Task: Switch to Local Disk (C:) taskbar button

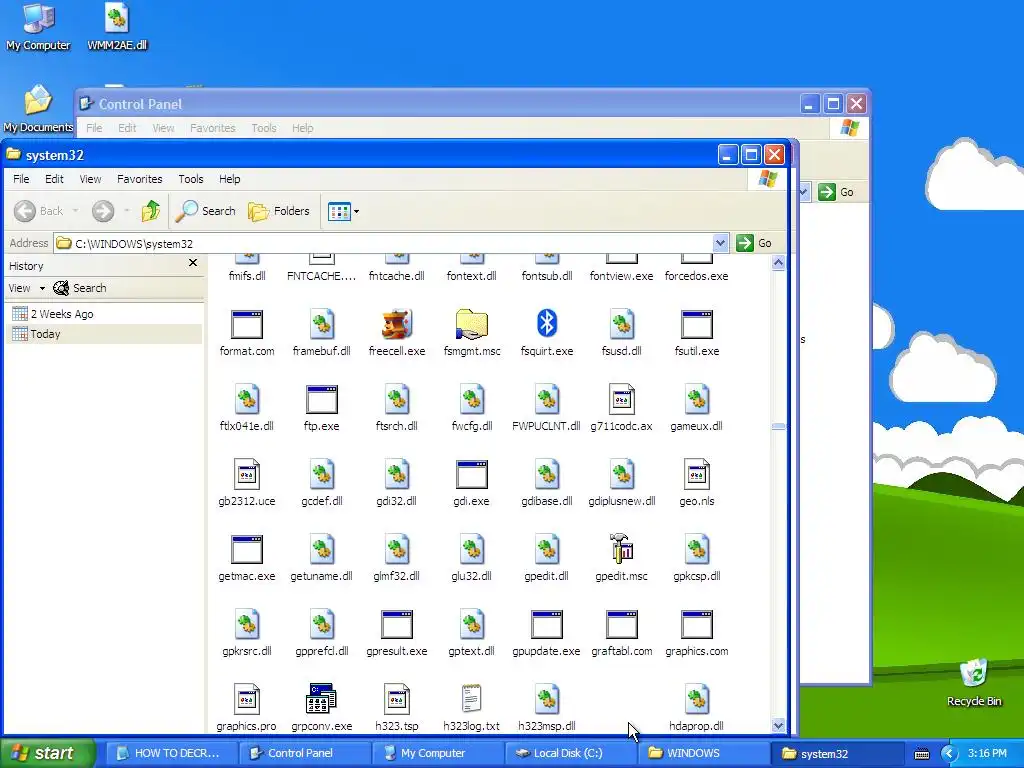Action: (568, 753)
